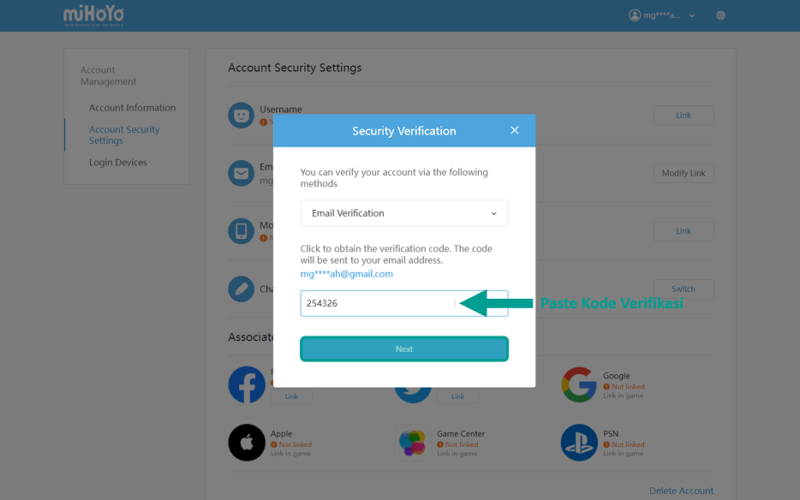Click the Username smiley face icon
800x500 pixels.
click(x=241, y=115)
